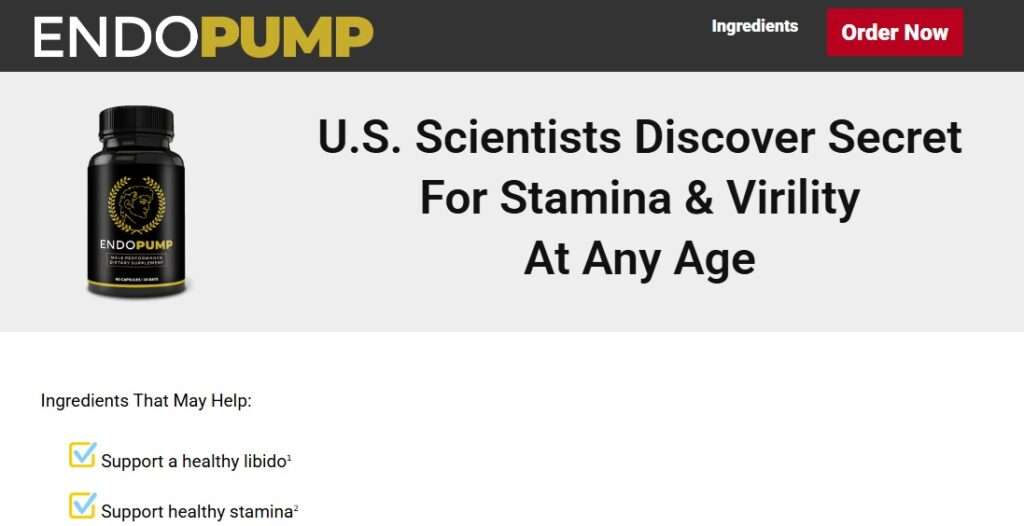Viewport: 1024px width, 526px height.
Task: Open footnote 2 after healthy stamina
Action: pyautogui.click(x=296, y=508)
